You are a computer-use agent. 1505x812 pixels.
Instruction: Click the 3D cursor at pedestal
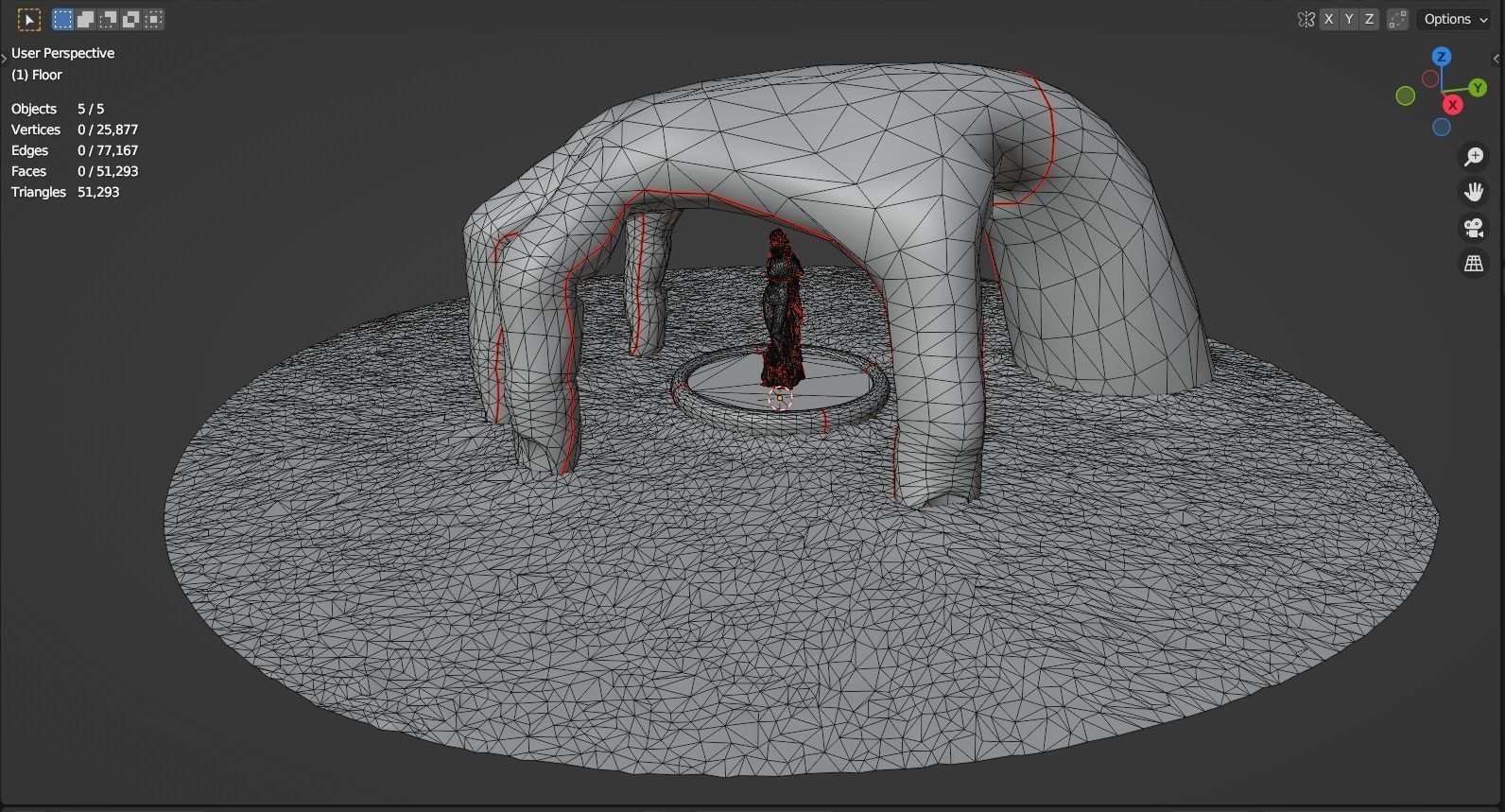(x=780, y=399)
